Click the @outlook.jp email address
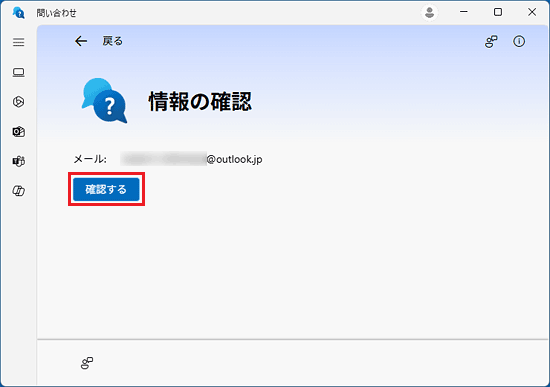The height and width of the screenshot is (387, 550). (x=192, y=159)
